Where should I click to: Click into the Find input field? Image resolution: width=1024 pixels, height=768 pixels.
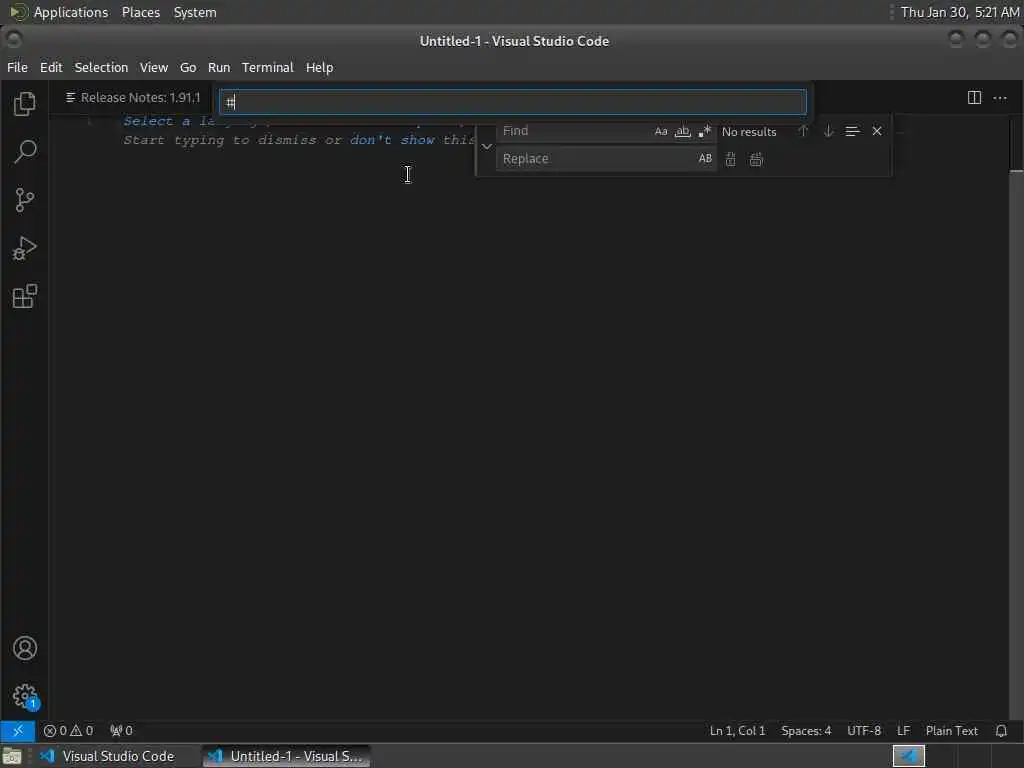(x=575, y=131)
